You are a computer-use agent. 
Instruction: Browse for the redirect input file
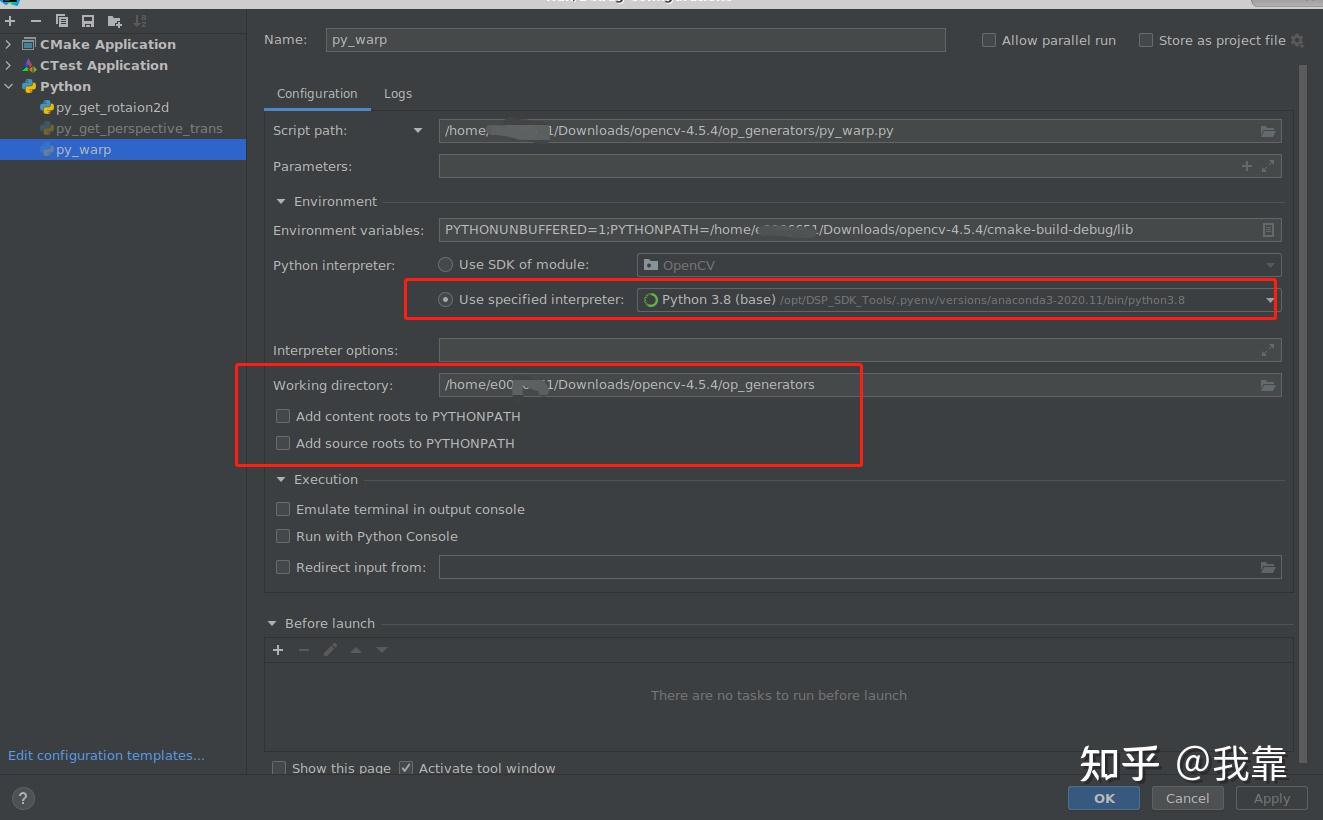point(1267,567)
